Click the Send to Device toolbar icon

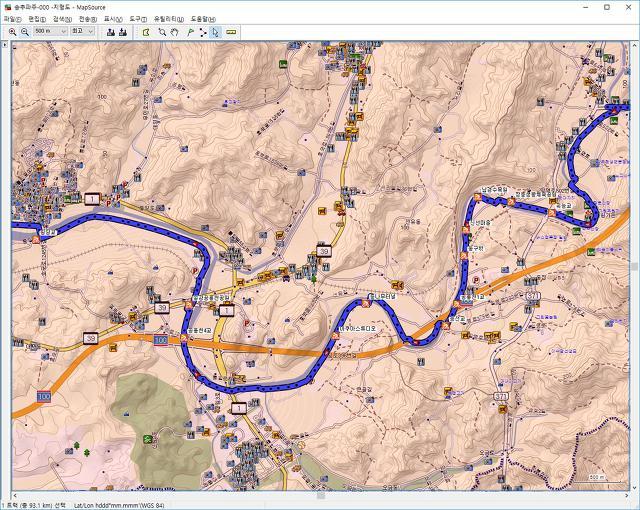pyautogui.click(x=111, y=32)
